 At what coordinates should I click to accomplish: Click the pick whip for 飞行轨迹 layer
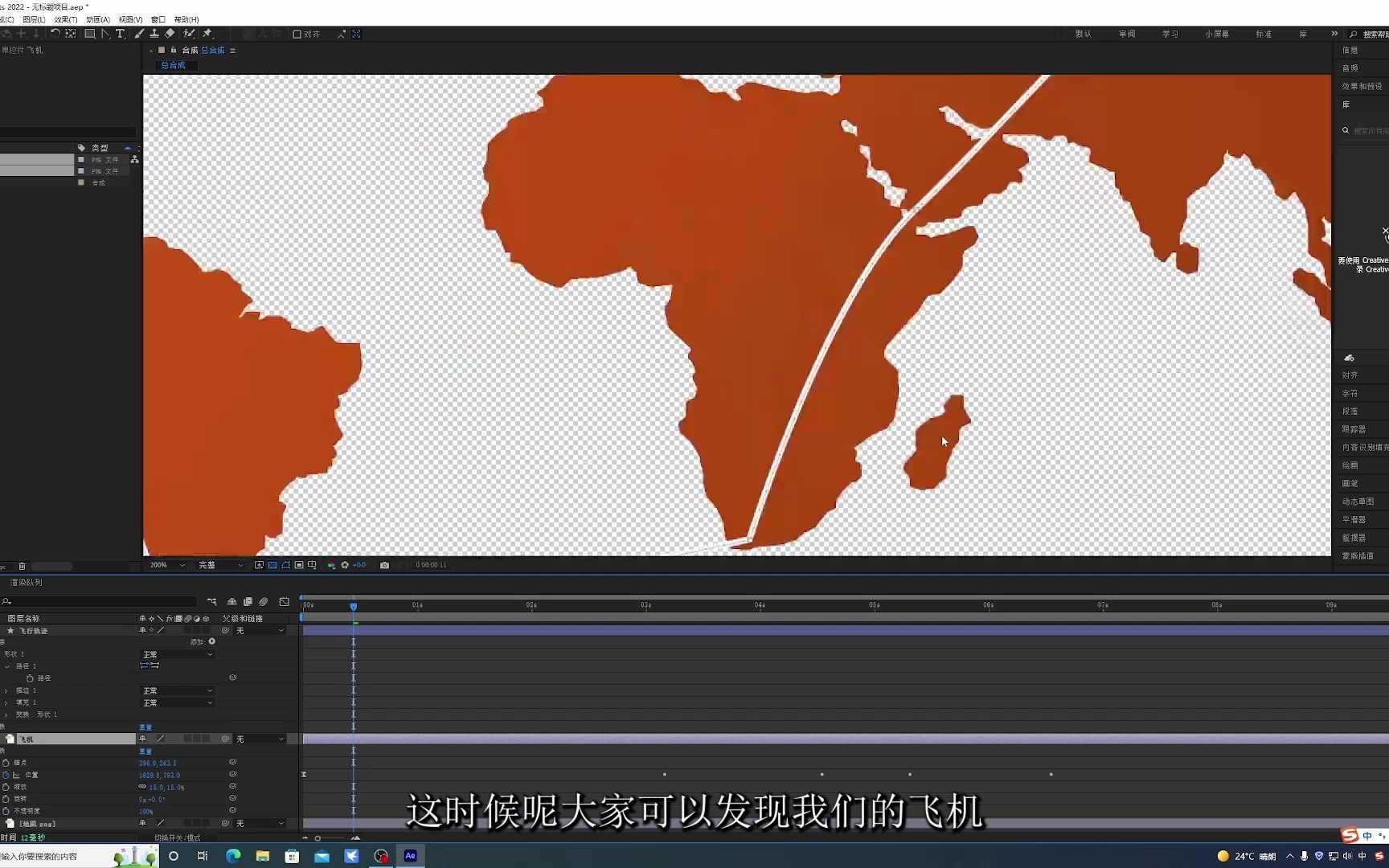click(225, 630)
